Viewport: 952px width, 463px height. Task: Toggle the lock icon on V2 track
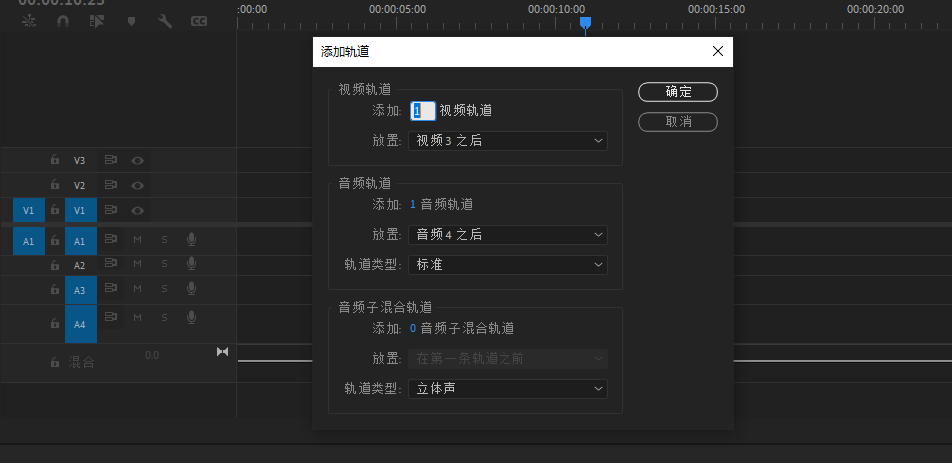tap(55, 185)
